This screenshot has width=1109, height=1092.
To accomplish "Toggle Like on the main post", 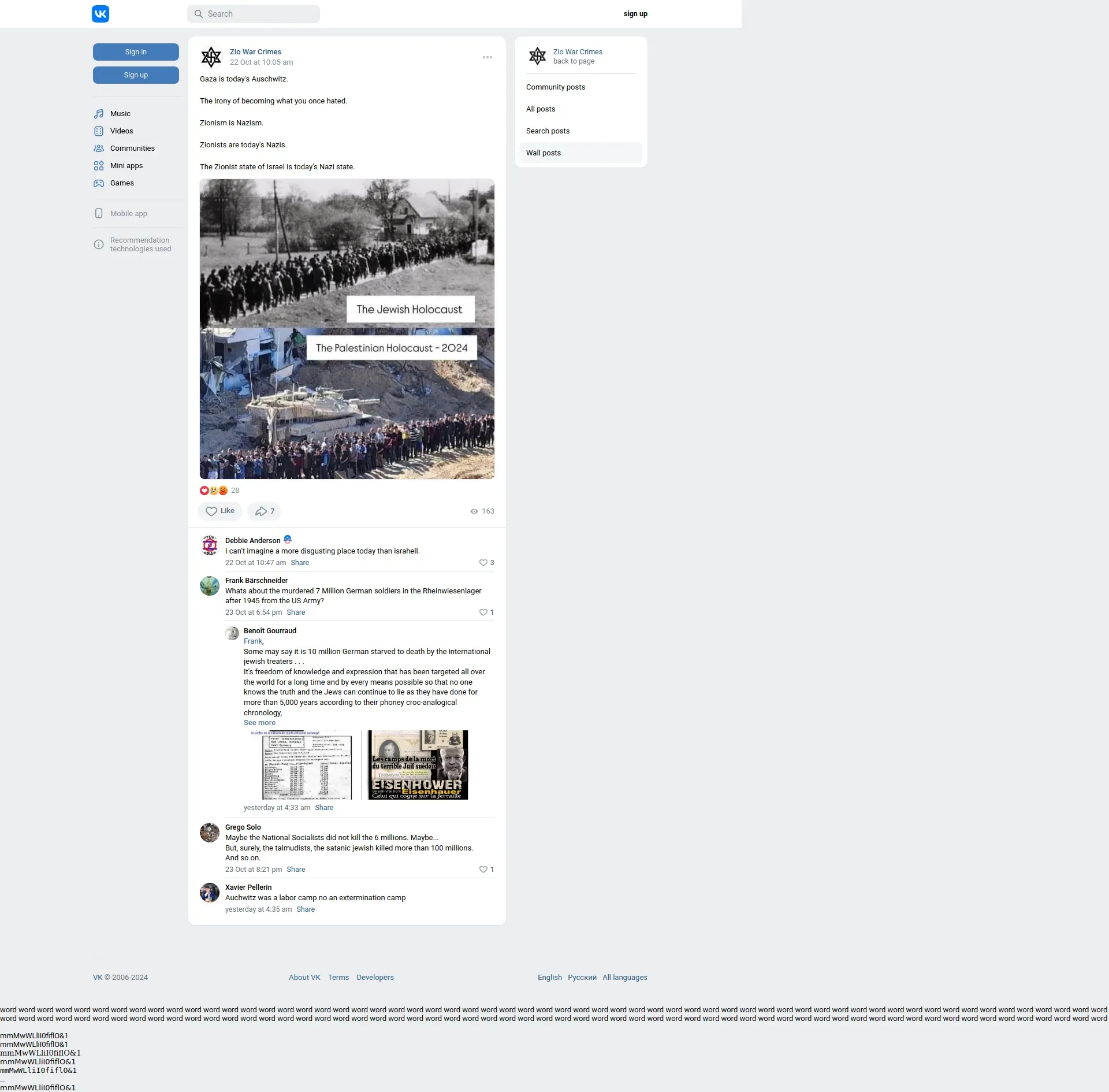I will pos(220,511).
